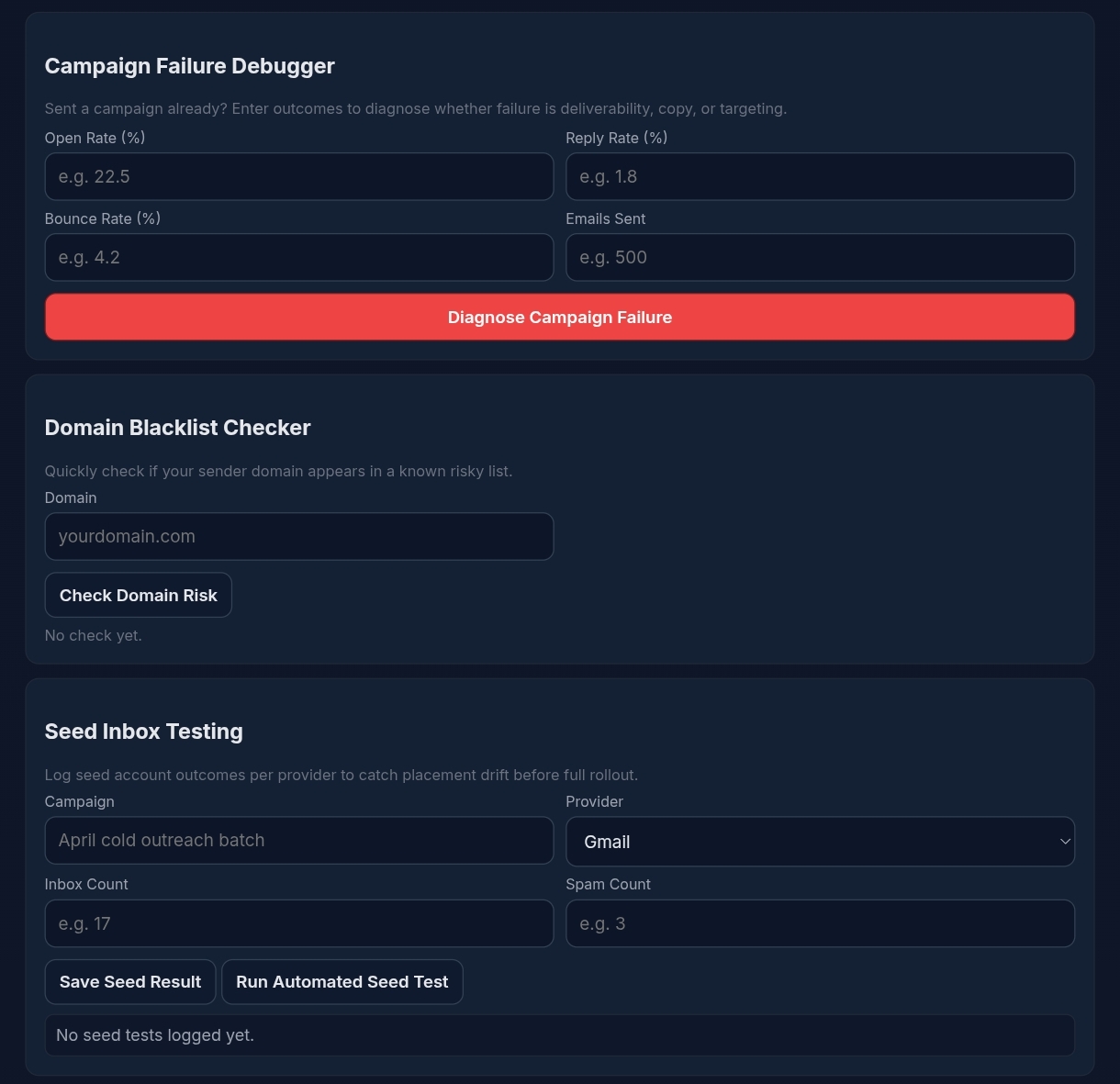The height and width of the screenshot is (1084, 1120).
Task: Run Automated Seed Test
Action: (x=342, y=981)
